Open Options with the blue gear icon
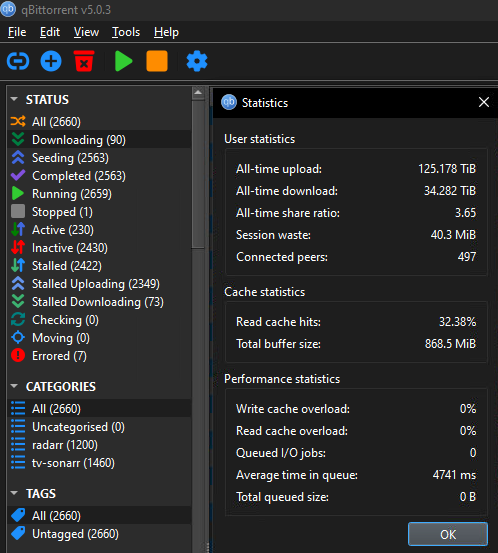The width and height of the screenshot is (498, 553). point(197,61)
